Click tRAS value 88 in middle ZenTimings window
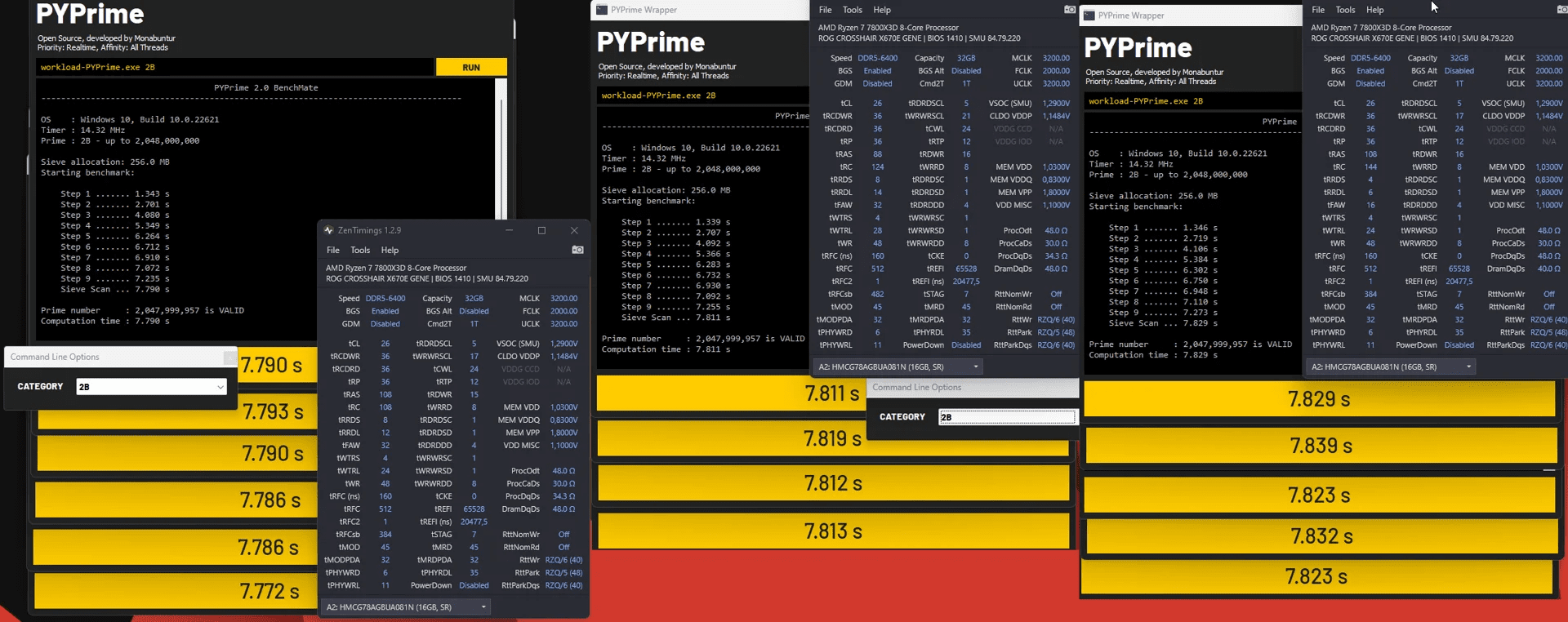Viewport: 1568px width, 622px height. [x=878, y=154]
